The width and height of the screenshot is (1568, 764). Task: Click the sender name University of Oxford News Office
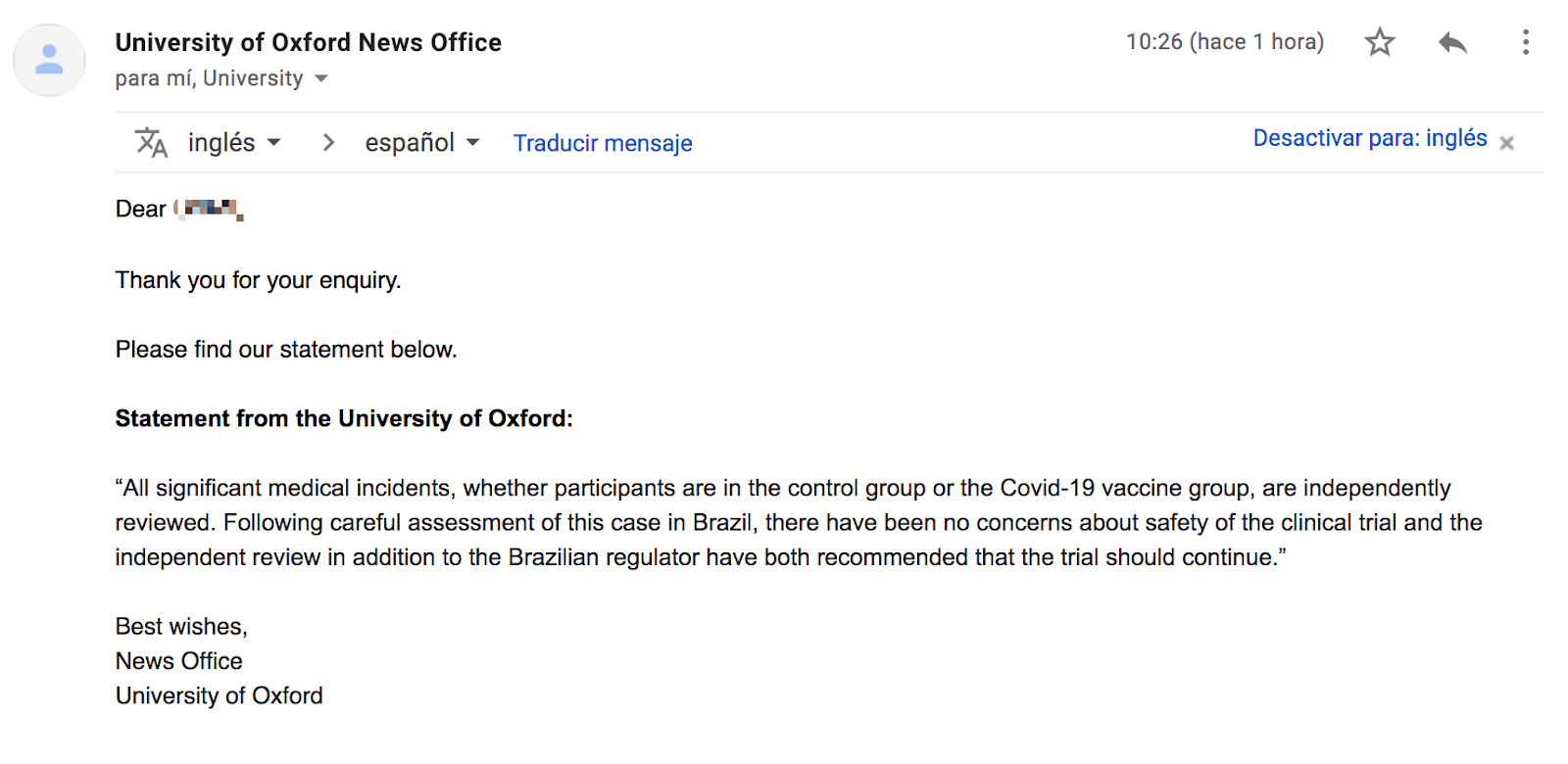point(309,42)
